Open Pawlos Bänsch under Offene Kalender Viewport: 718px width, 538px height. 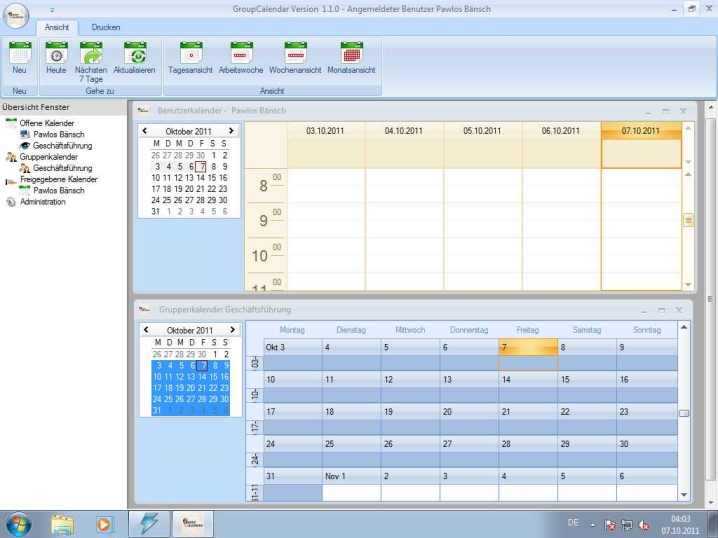click(x=58, y=134)
